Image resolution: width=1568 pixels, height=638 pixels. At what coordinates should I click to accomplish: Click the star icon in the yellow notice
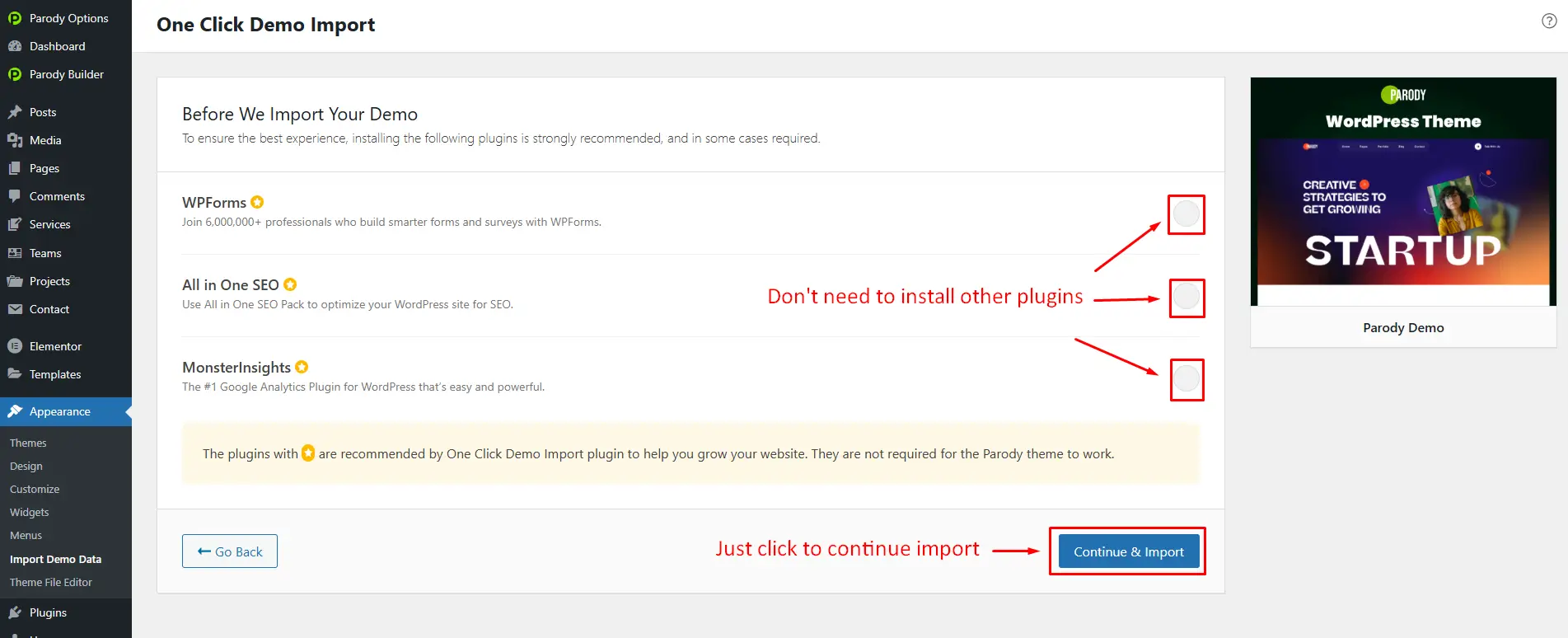click(308, 453)
